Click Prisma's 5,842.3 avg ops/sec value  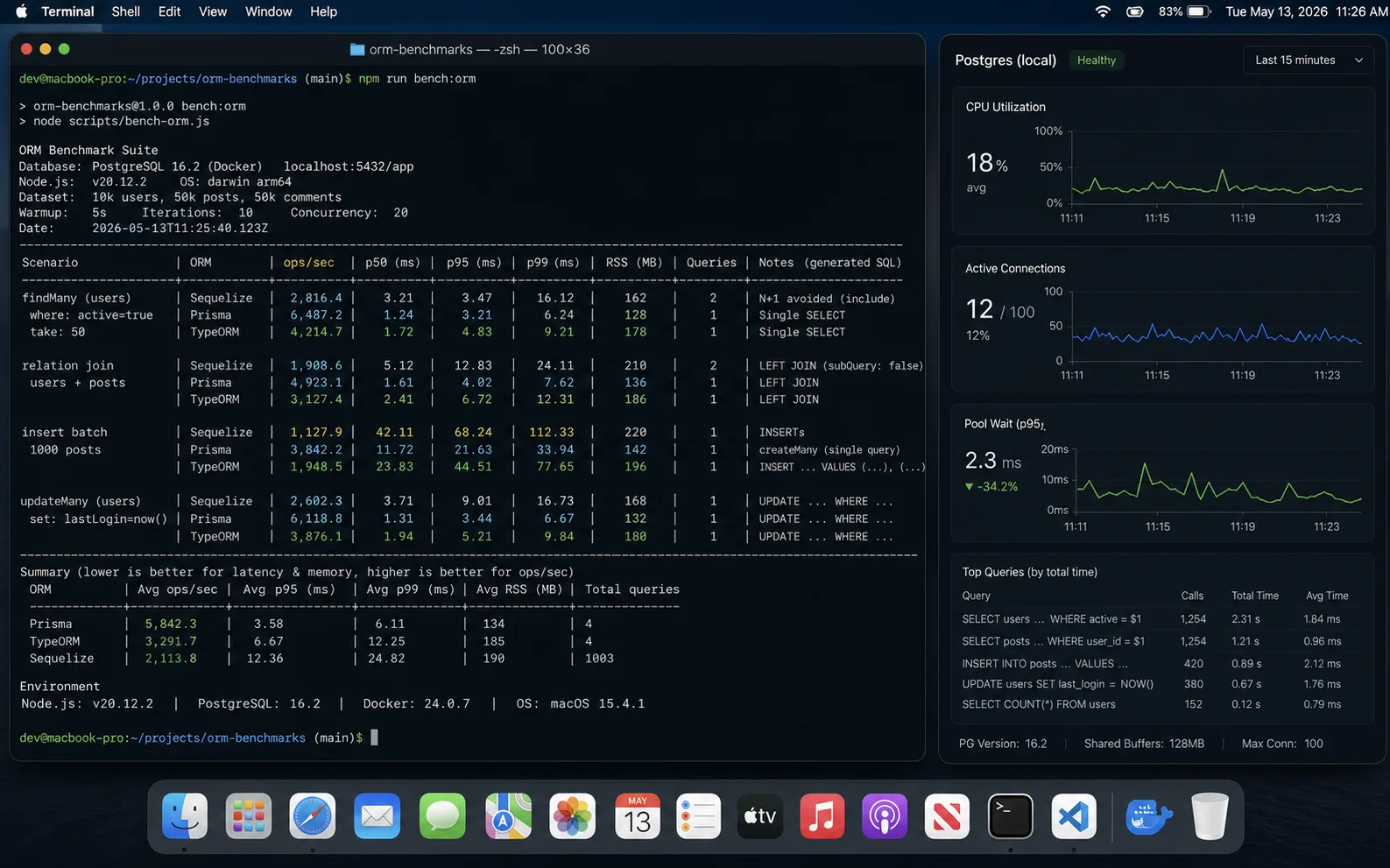(171, 624)
